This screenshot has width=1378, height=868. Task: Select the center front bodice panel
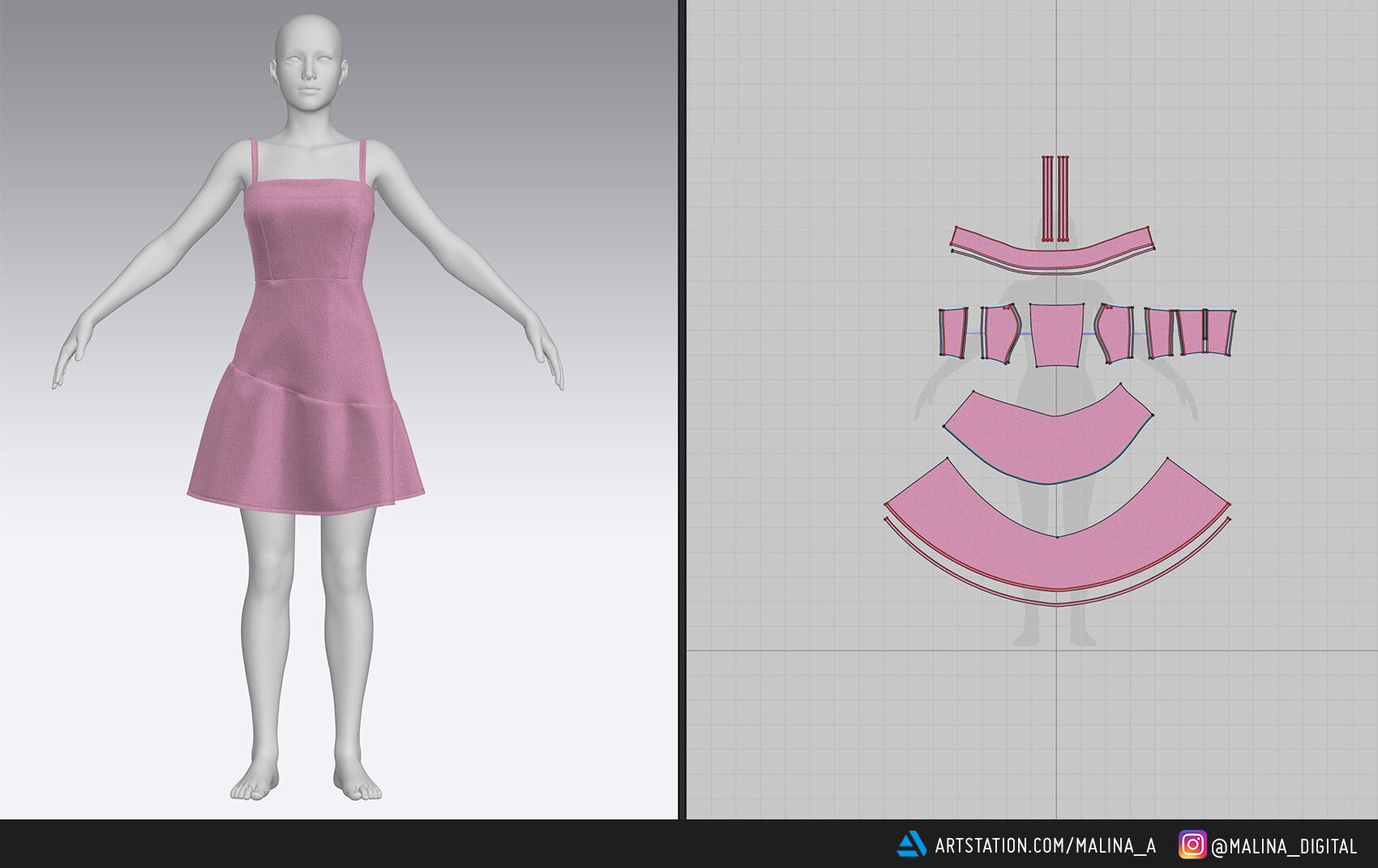[1055, 332]
